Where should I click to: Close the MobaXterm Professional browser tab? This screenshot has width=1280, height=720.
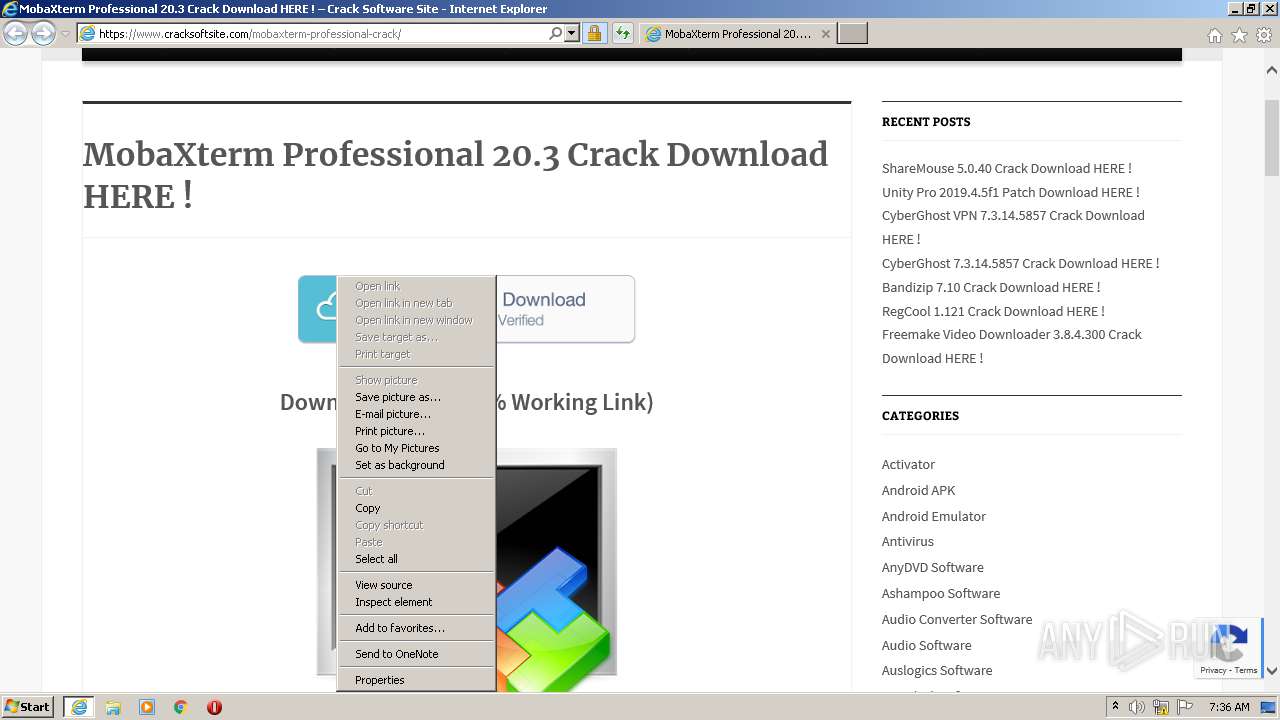point(825,34)
